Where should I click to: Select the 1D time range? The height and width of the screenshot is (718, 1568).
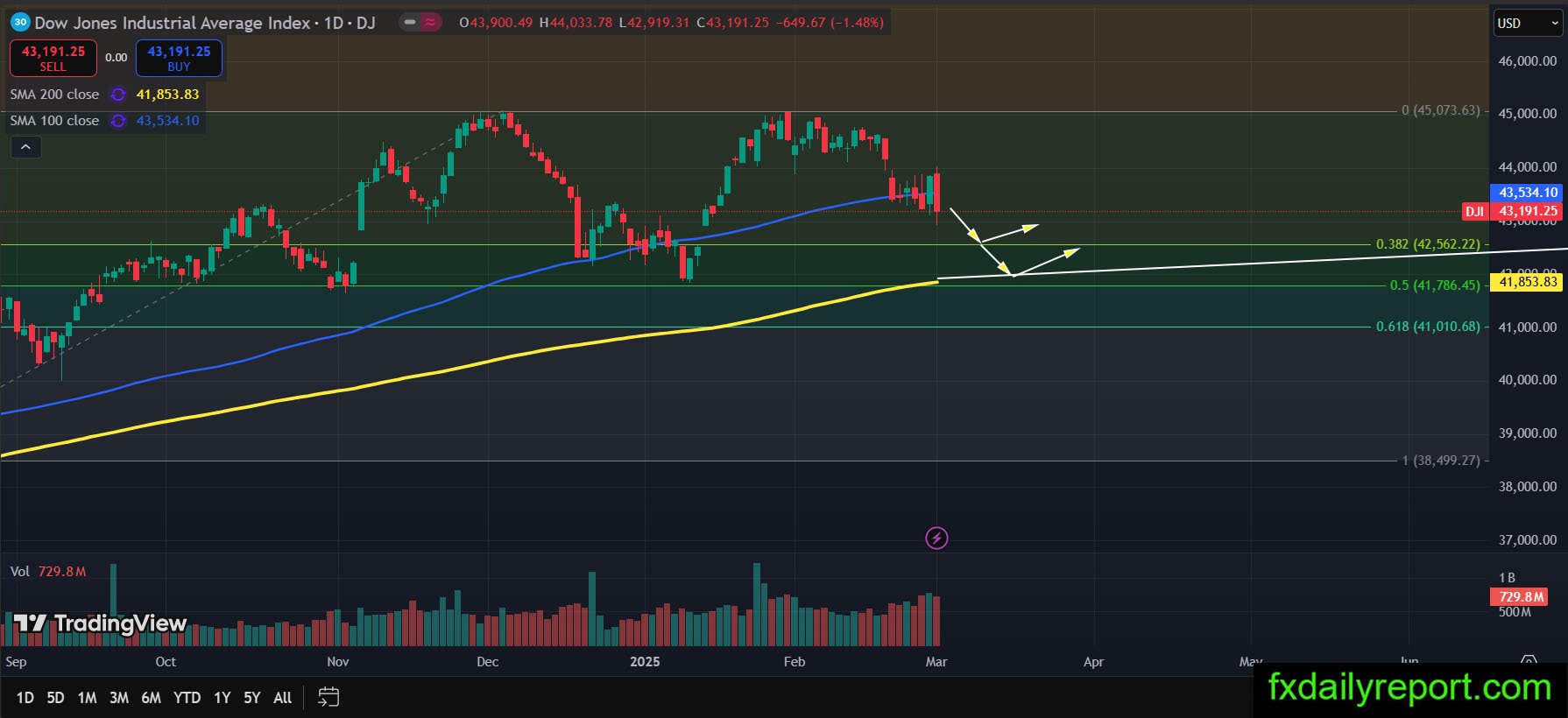point(25,698)
